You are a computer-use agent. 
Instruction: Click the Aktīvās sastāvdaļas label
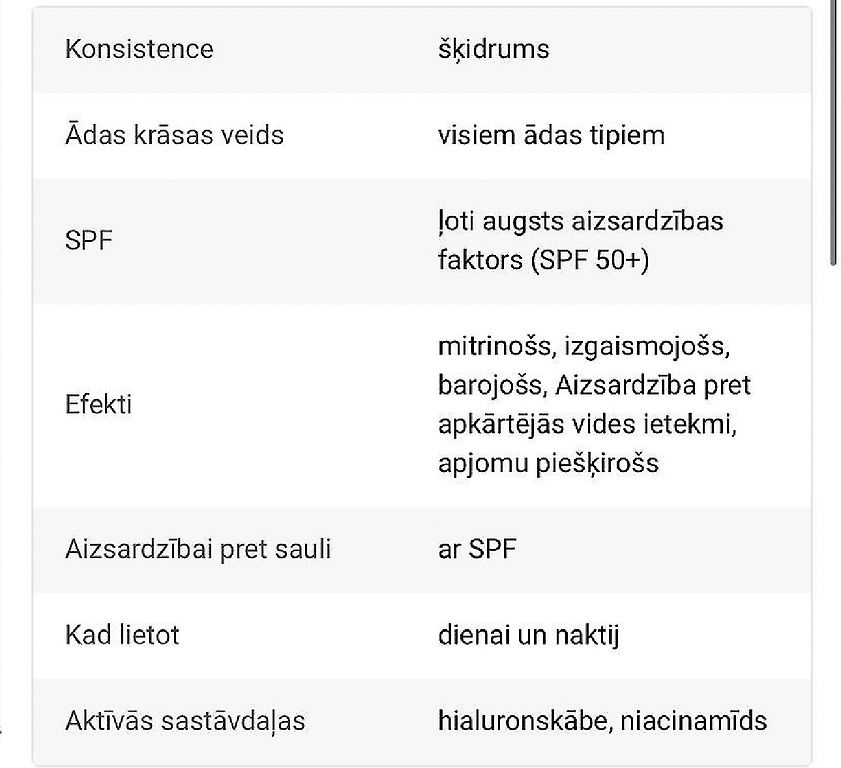point(185,721)
